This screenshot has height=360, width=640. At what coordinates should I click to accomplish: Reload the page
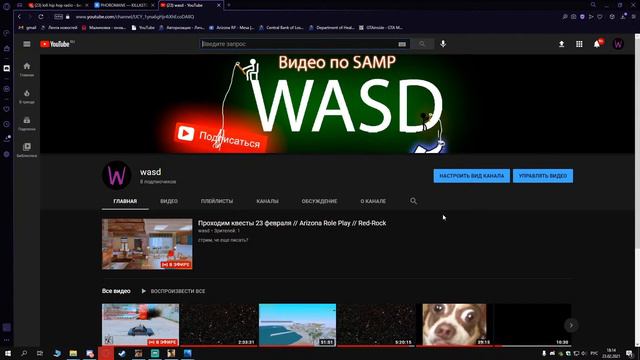(x=41, y=17)
